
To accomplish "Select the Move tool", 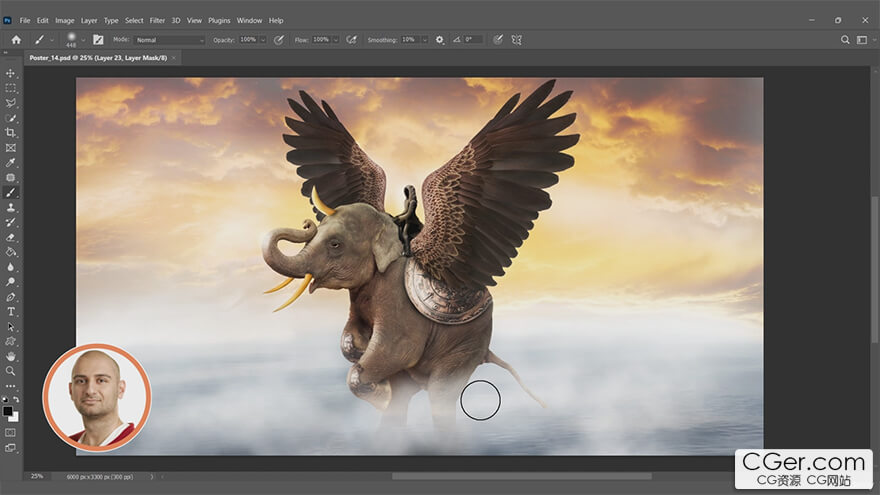I will click(11, 73).
